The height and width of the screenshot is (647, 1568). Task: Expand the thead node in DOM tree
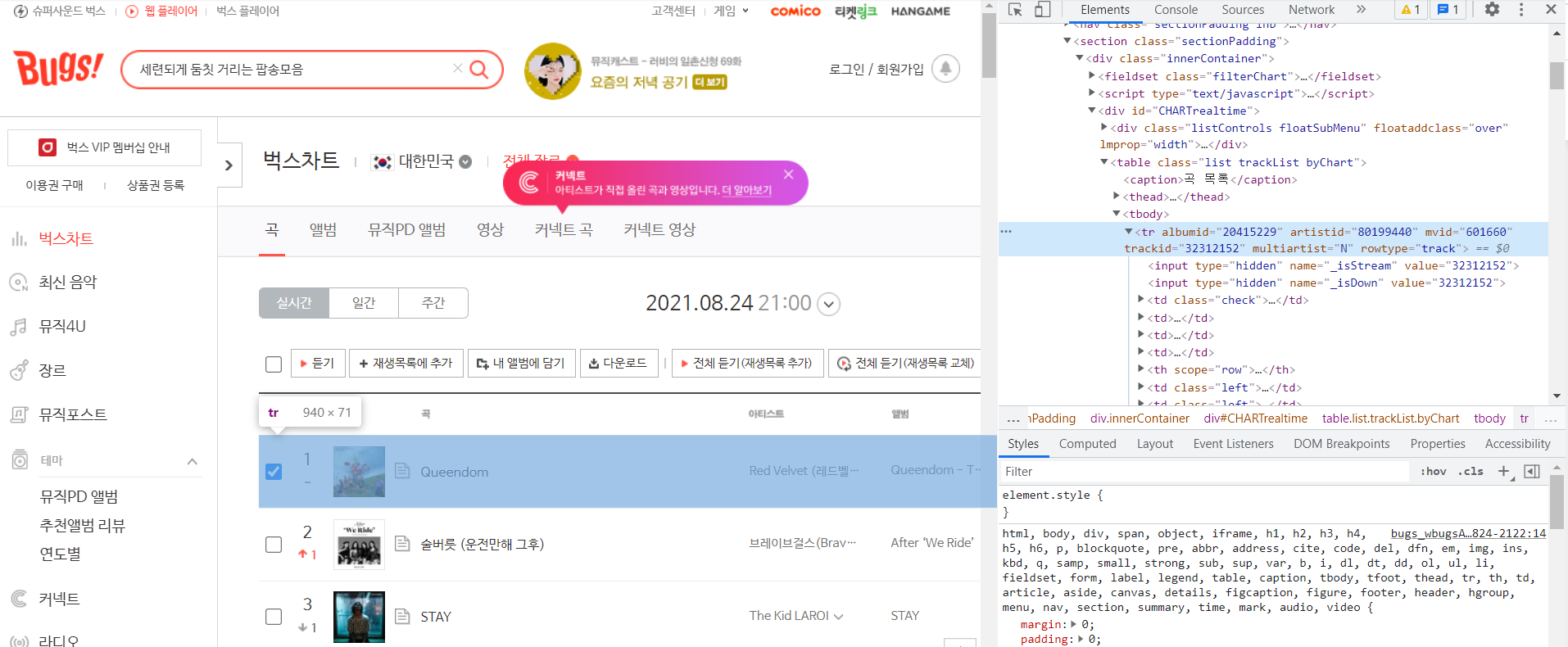point(1117,196)
